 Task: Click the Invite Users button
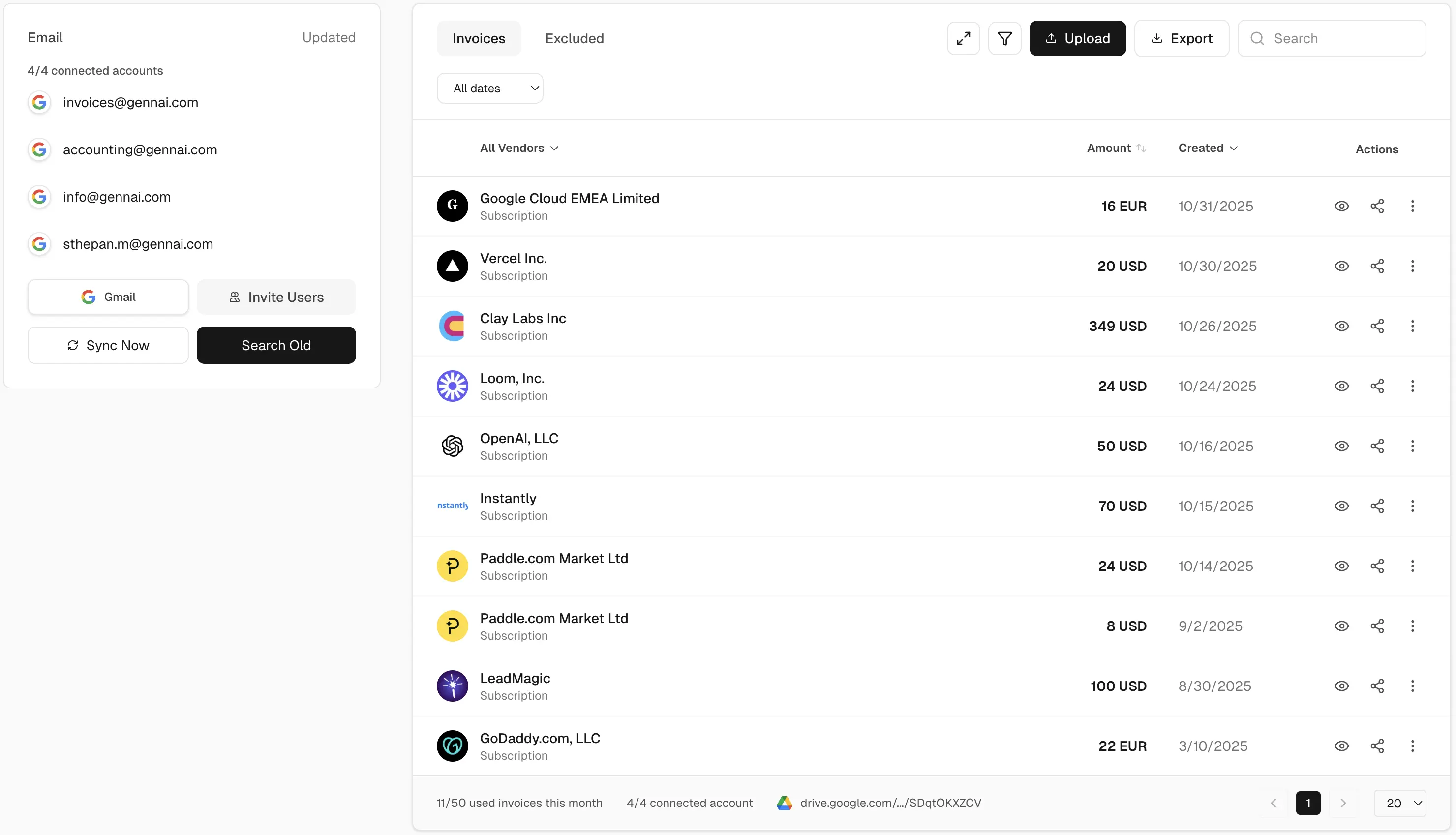pyautogui.click(x=276, y=297)
